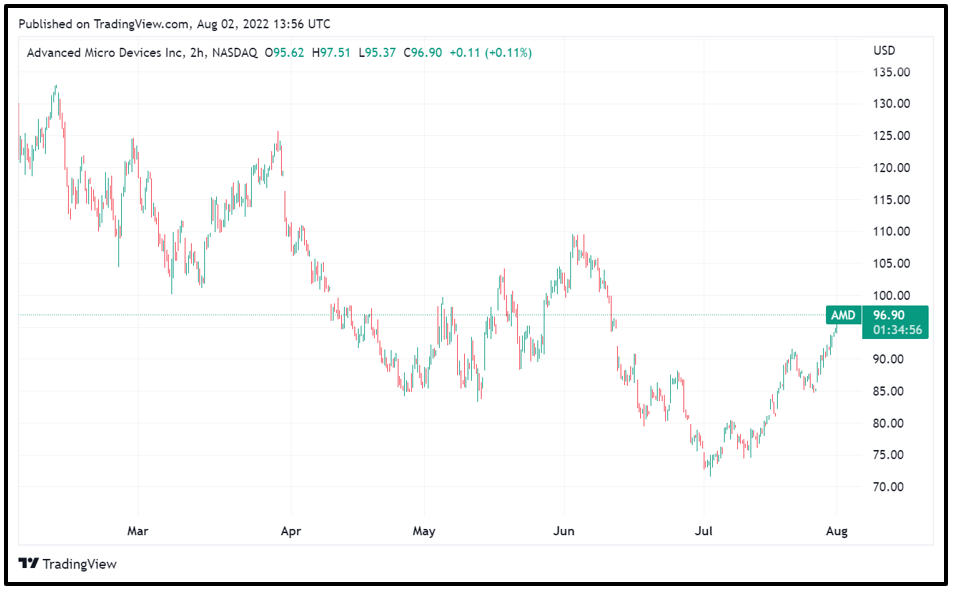
Task: Click the May label on time axis
Action: pyautogui.click(x=424, y=531)
